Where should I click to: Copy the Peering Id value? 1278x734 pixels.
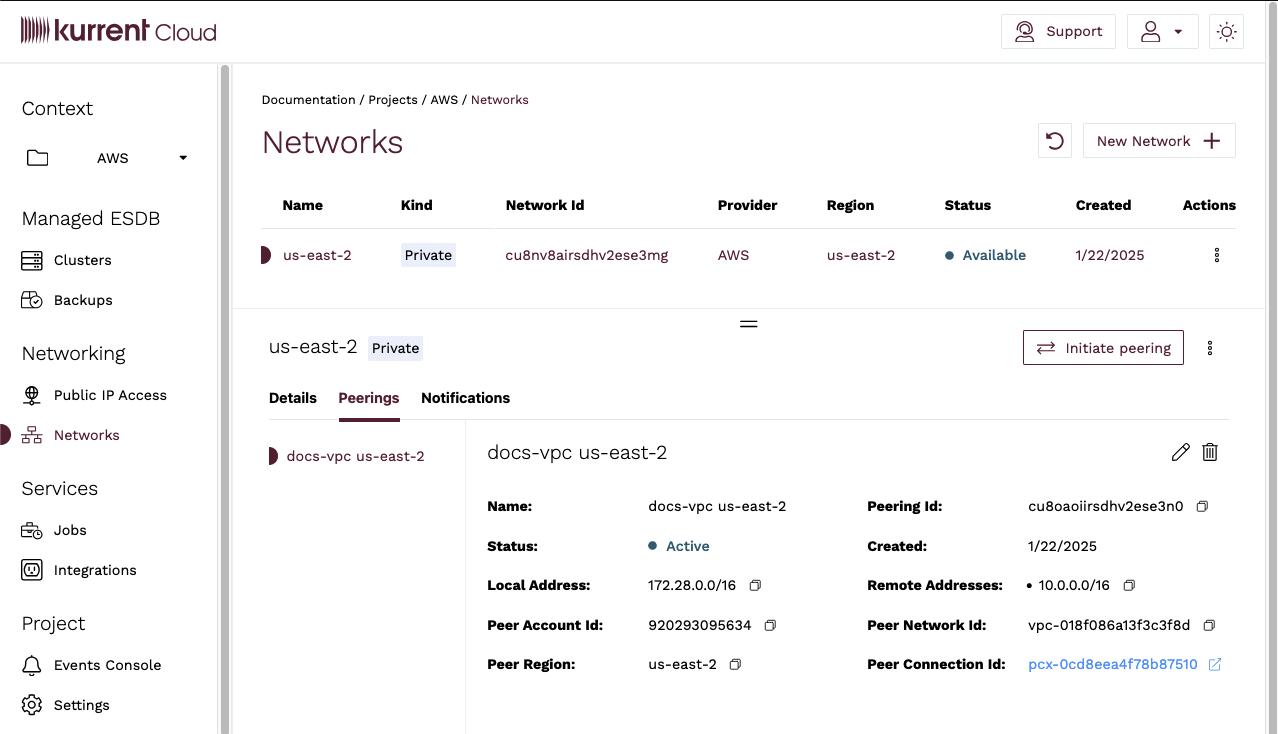coord(1202,506)
